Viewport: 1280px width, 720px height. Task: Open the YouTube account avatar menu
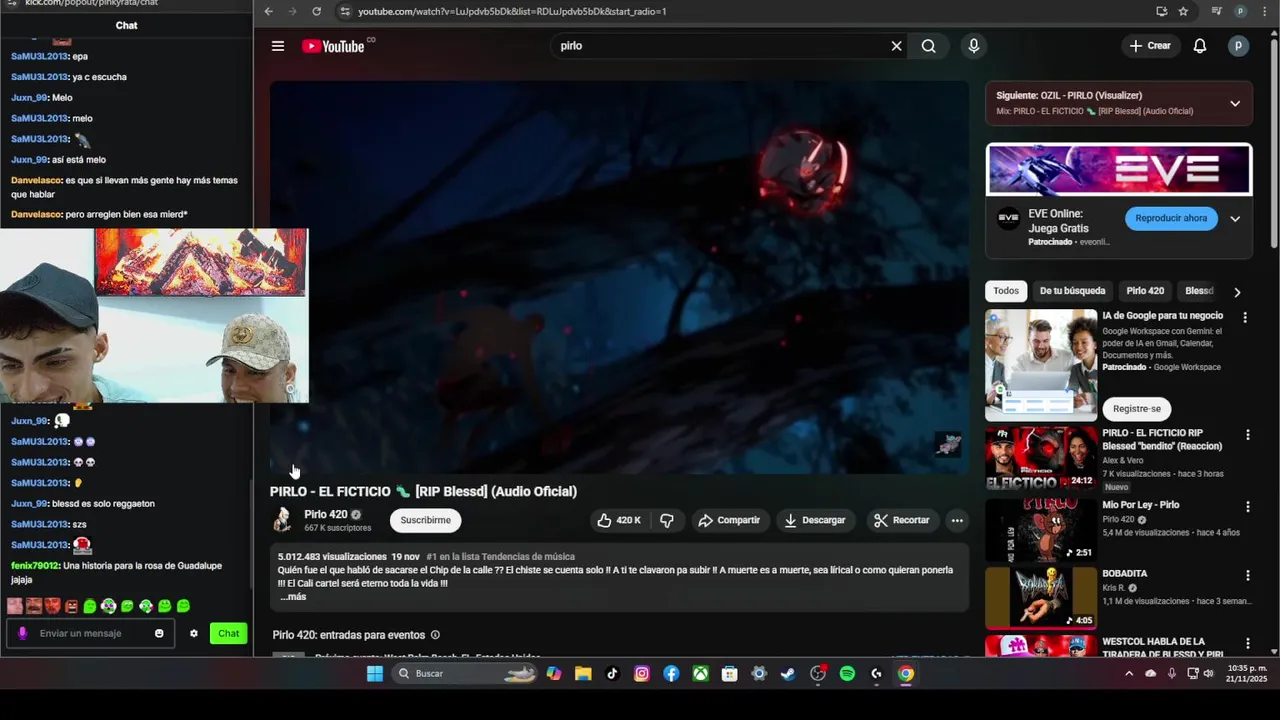coord(1238,46)
